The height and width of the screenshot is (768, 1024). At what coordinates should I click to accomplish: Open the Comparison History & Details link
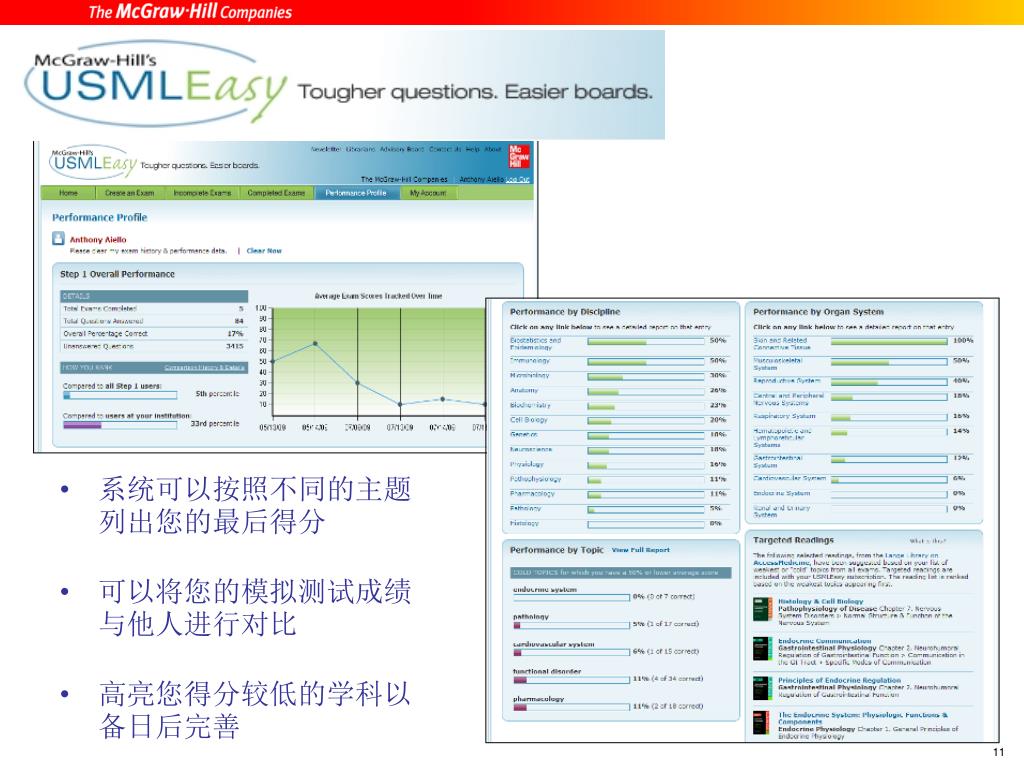coord(204,368)
